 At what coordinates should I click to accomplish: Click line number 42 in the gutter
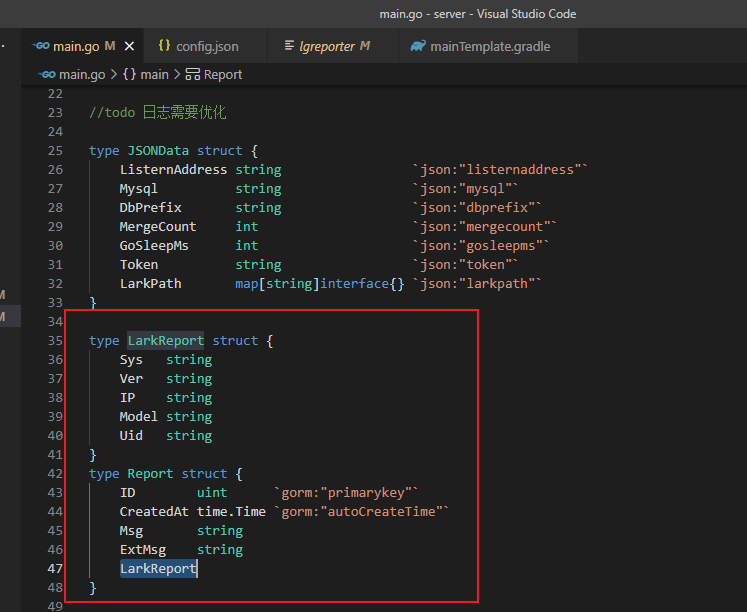[55, 474]
